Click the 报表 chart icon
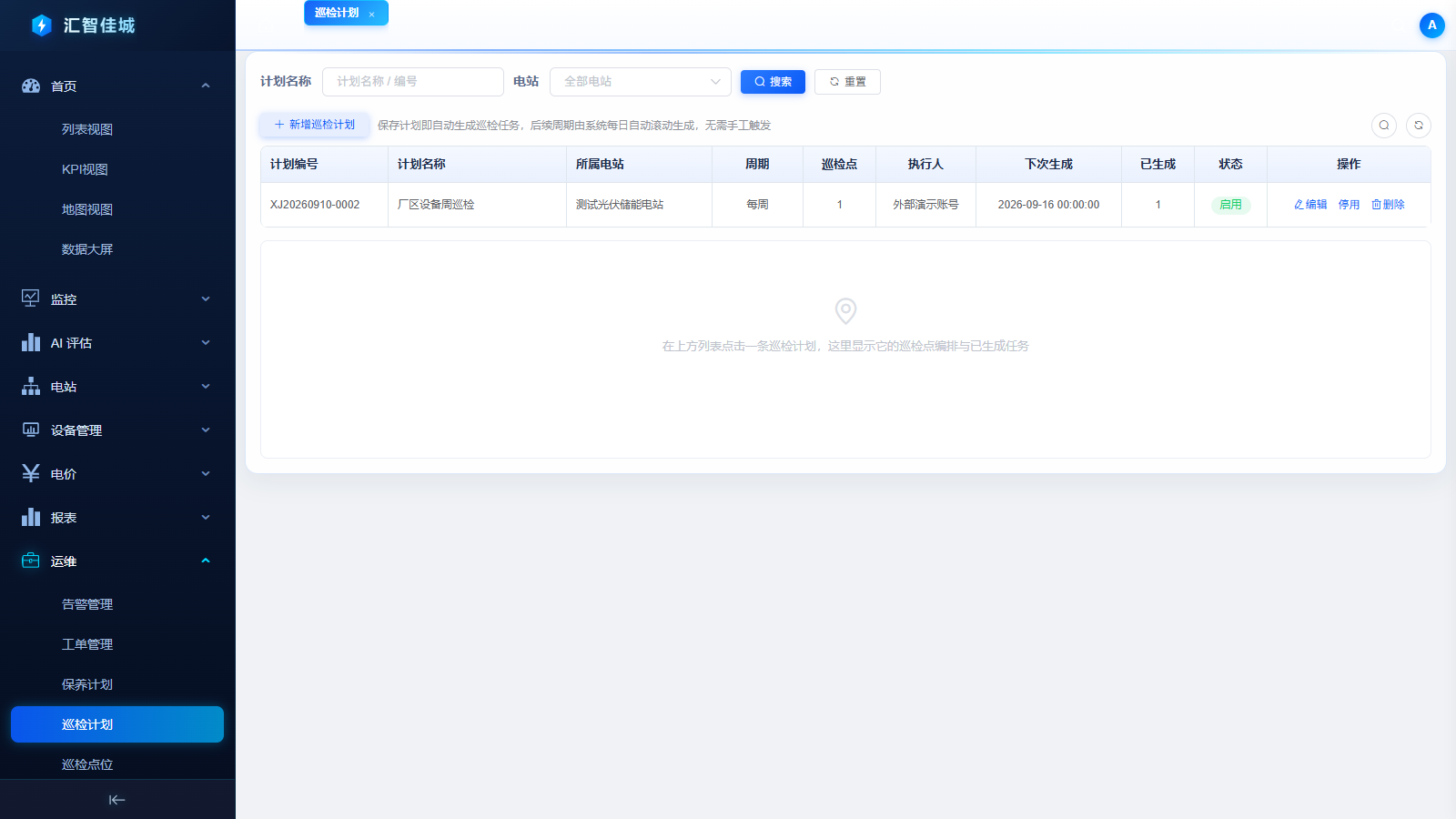Image resolution: width=1456 pixels, height=819 pixels. pos(31,517)
